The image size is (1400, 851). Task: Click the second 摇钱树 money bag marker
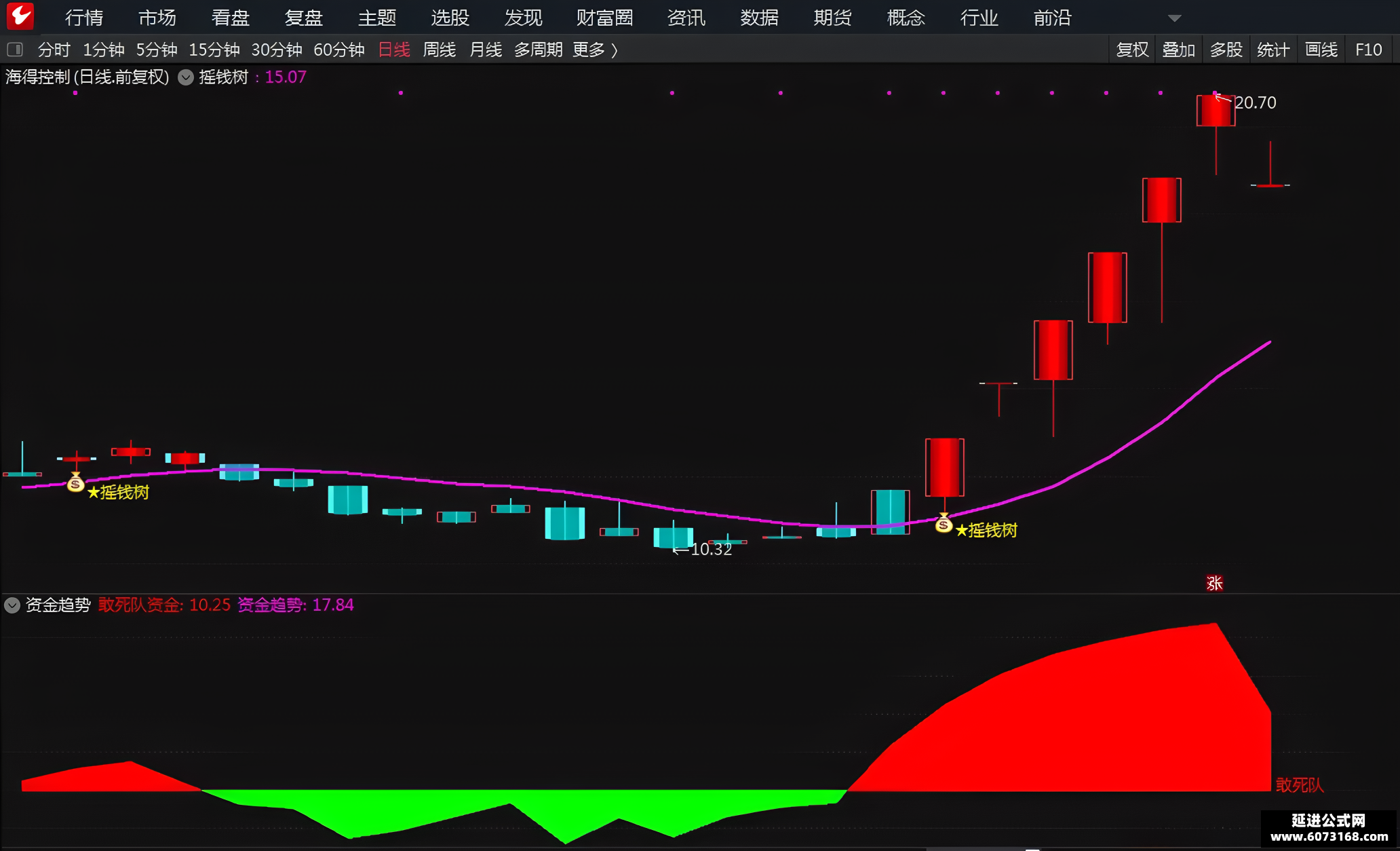click(944, 523)
